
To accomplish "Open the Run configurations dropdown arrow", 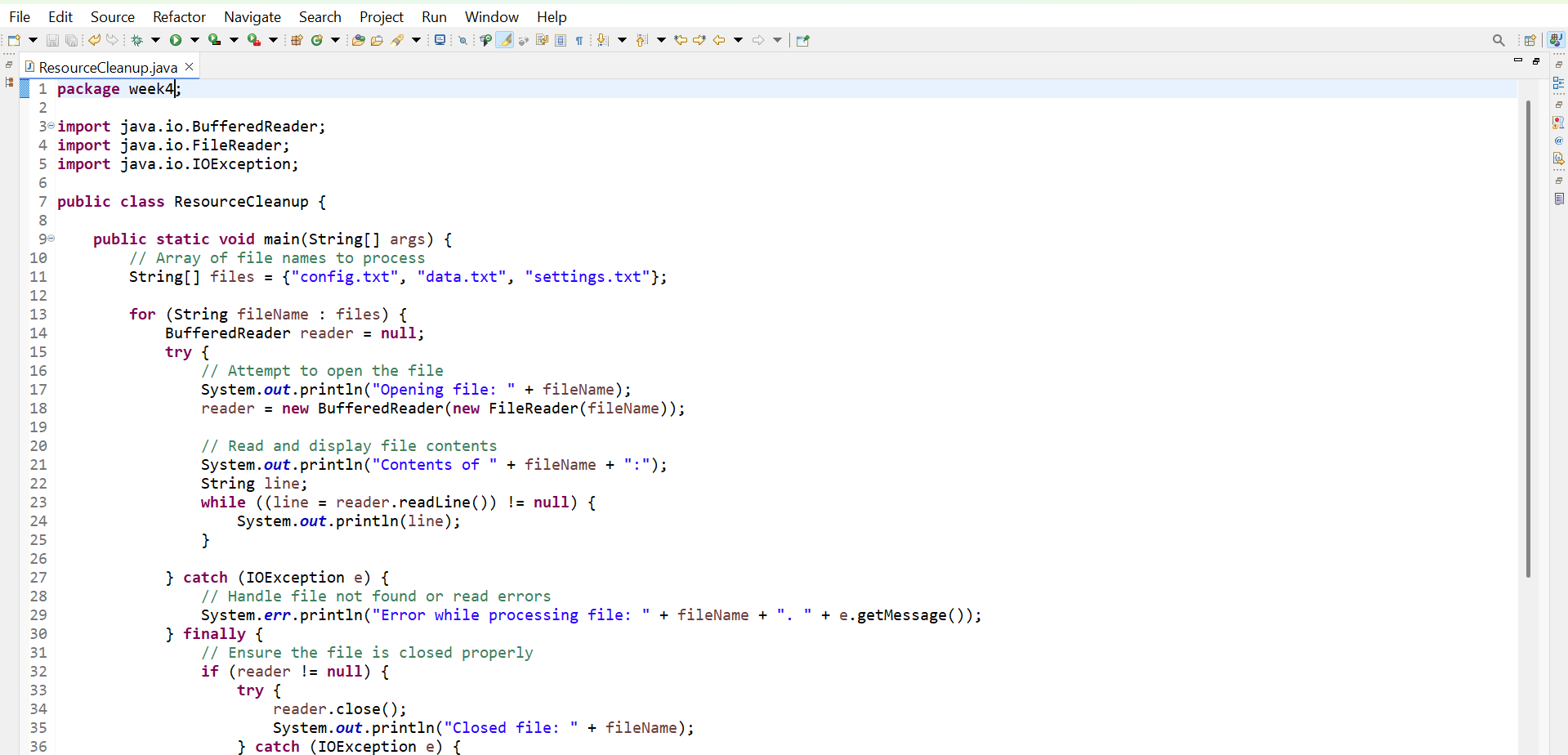I will pos(194,40).
